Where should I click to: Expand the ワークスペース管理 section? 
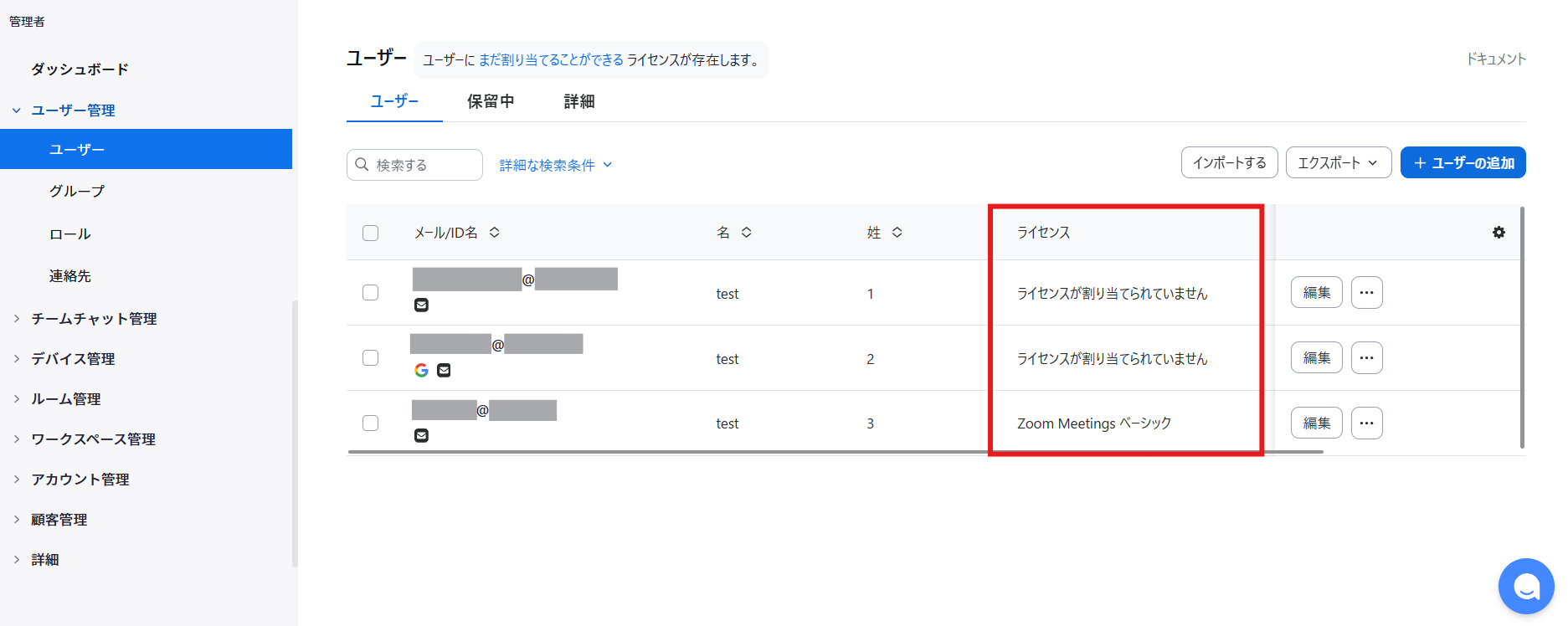point(16,439)
